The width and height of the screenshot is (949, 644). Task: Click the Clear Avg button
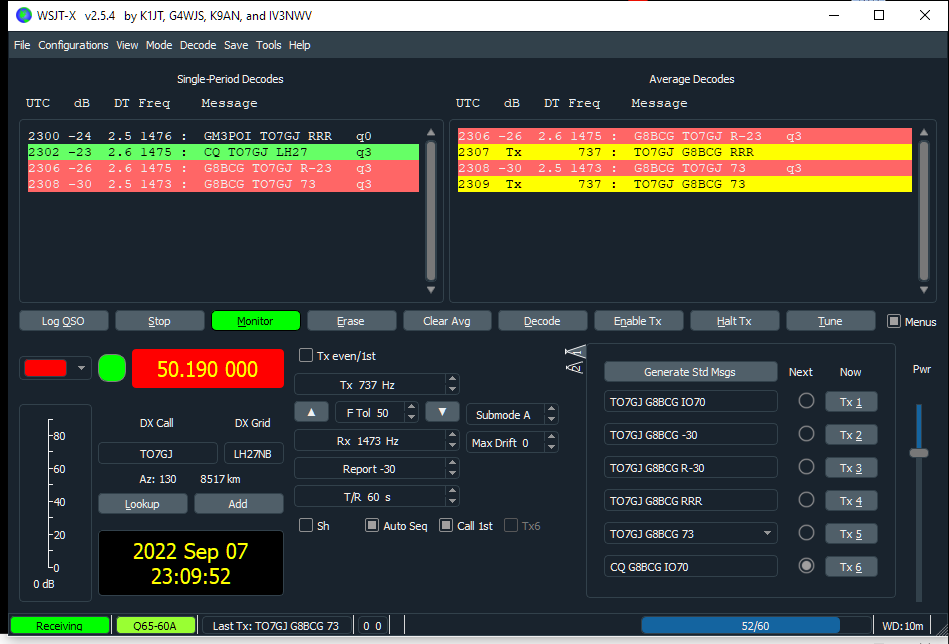point(447,321)
